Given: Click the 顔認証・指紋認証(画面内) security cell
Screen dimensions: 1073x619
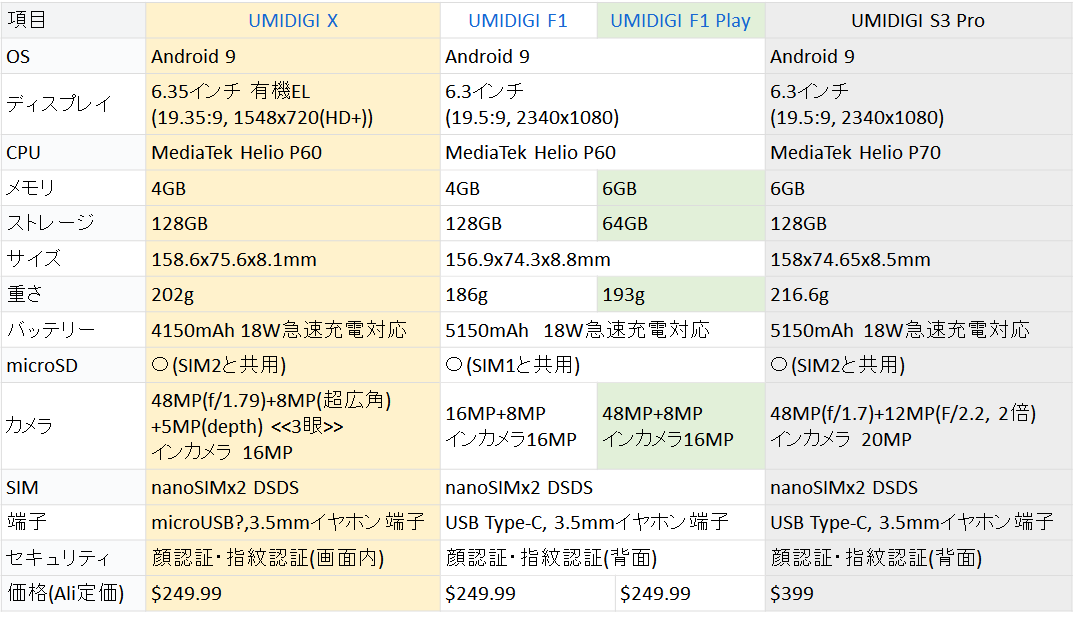Looking at the screenshot, I should tap(292, 558).
